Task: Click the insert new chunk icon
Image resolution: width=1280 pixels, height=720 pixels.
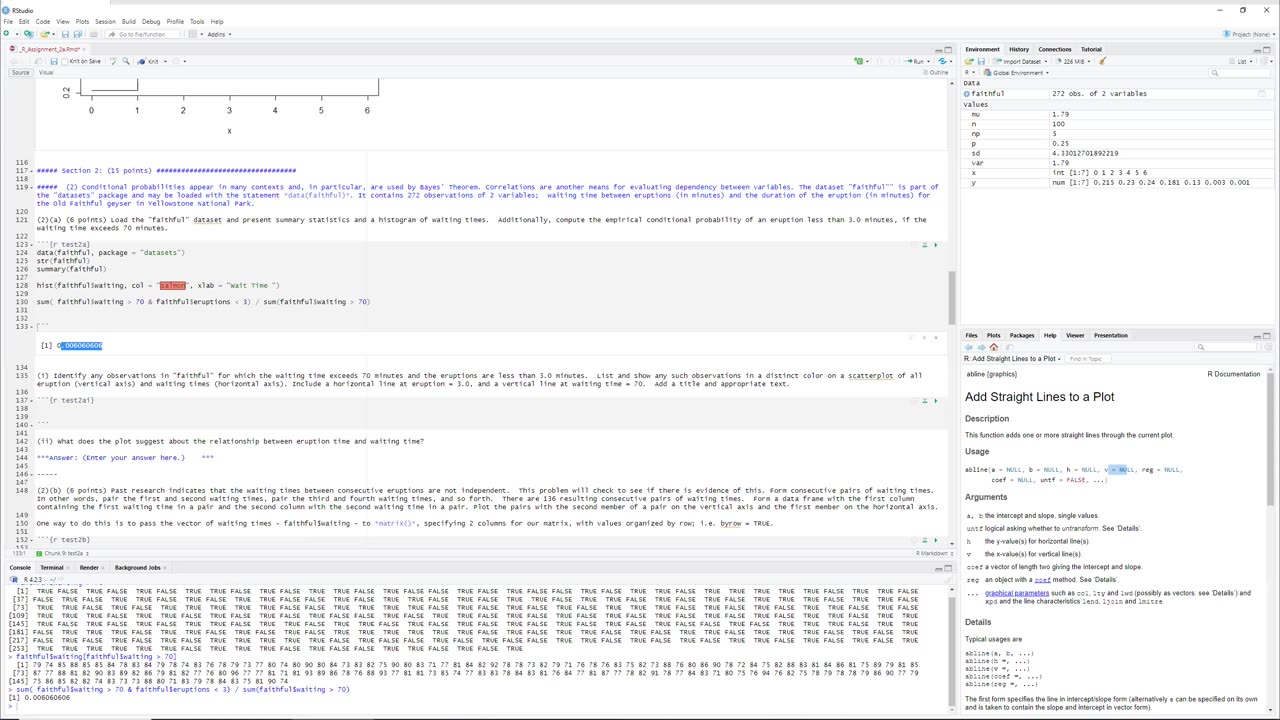Action: click(x=859, y=61)
